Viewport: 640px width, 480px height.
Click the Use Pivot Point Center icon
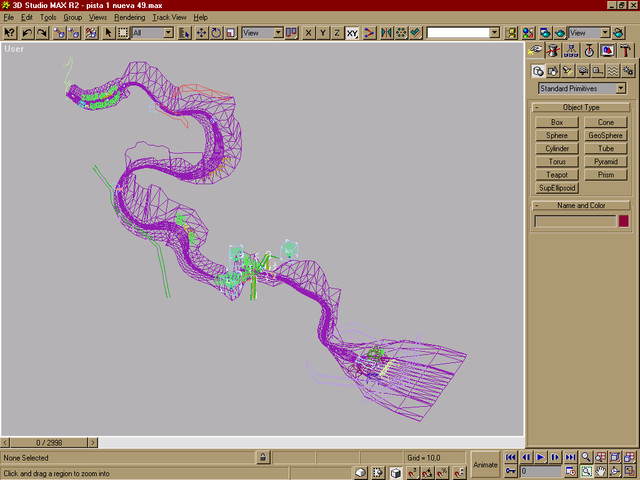point(291,33)
